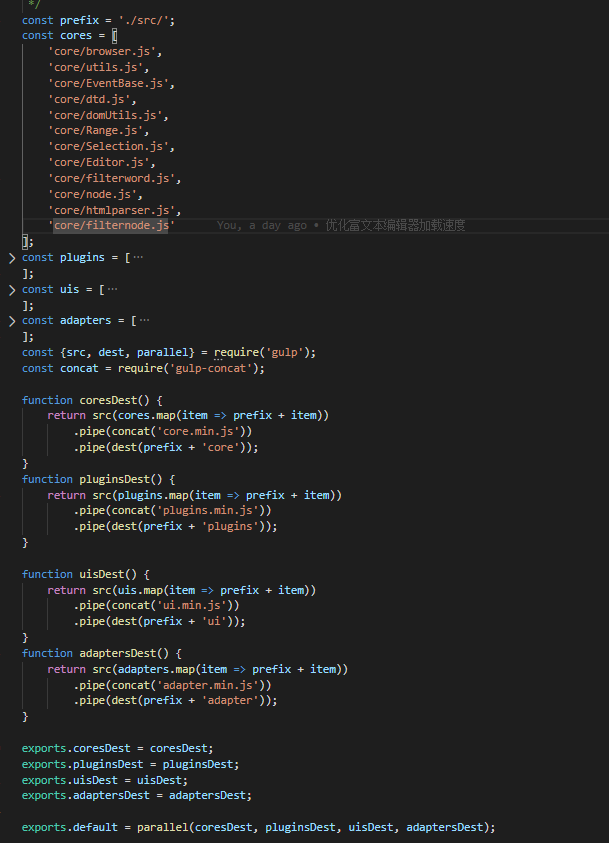The height and width of the screenshot is (843, 609).
Task: Click the 'adapter.min.js' string
Action: [207, 685]
